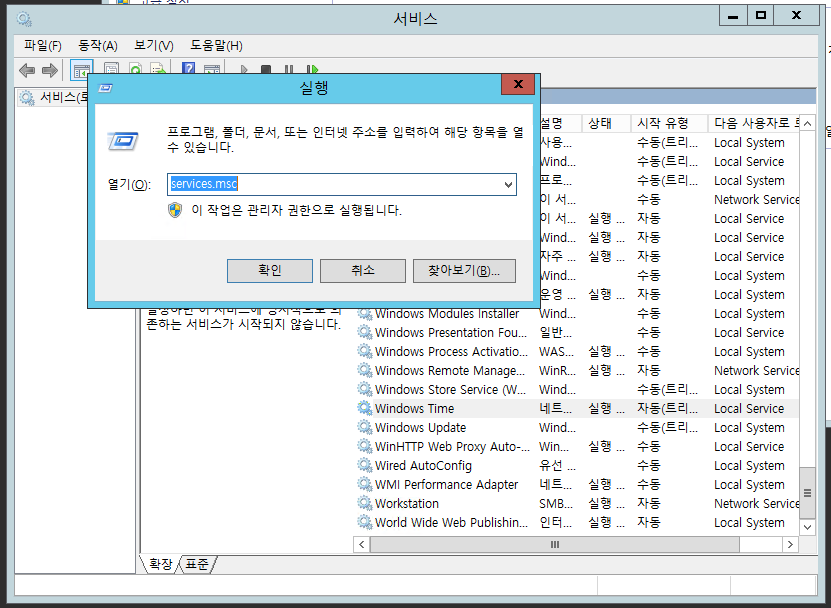
Task: Click the Restart Service toolbar icon
Action: click(312, 69)
